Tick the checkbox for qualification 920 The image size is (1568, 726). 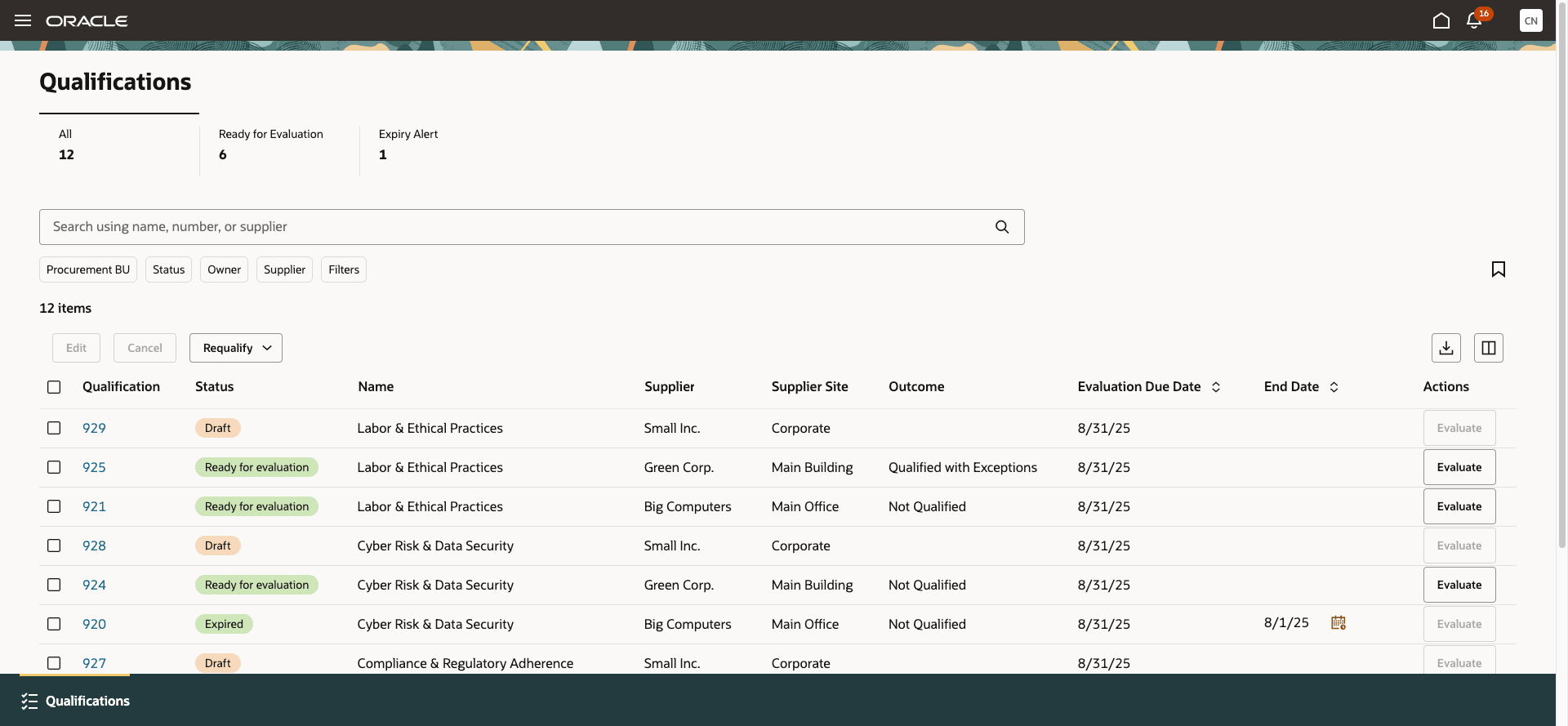[54, 624]
